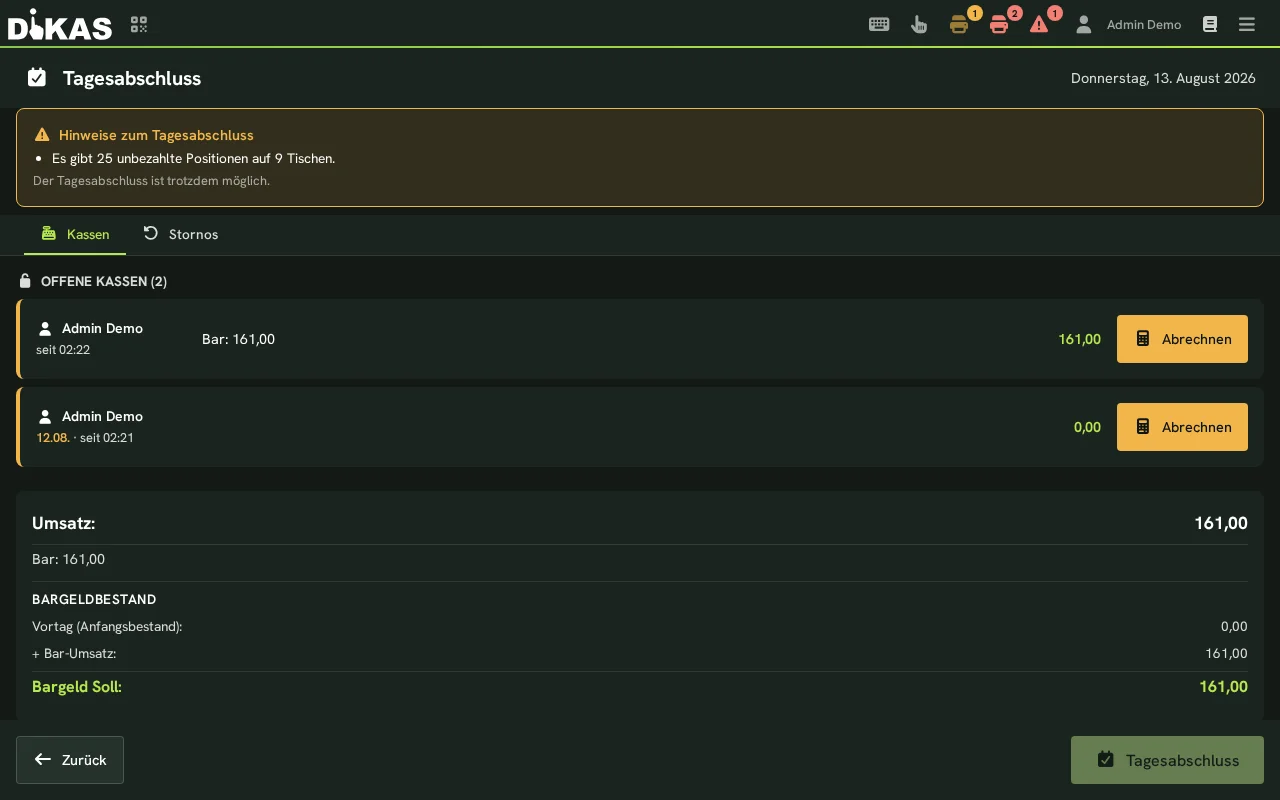Click the '+ Bar-Umsatz:' label

tap(74, 654)
